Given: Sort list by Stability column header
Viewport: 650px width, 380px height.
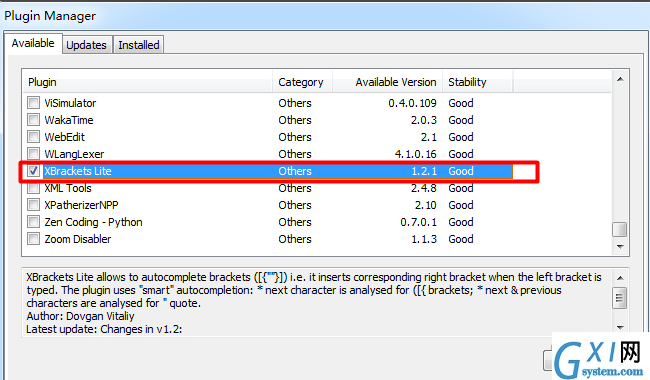Looking at the screenshot, I should 478,82.
